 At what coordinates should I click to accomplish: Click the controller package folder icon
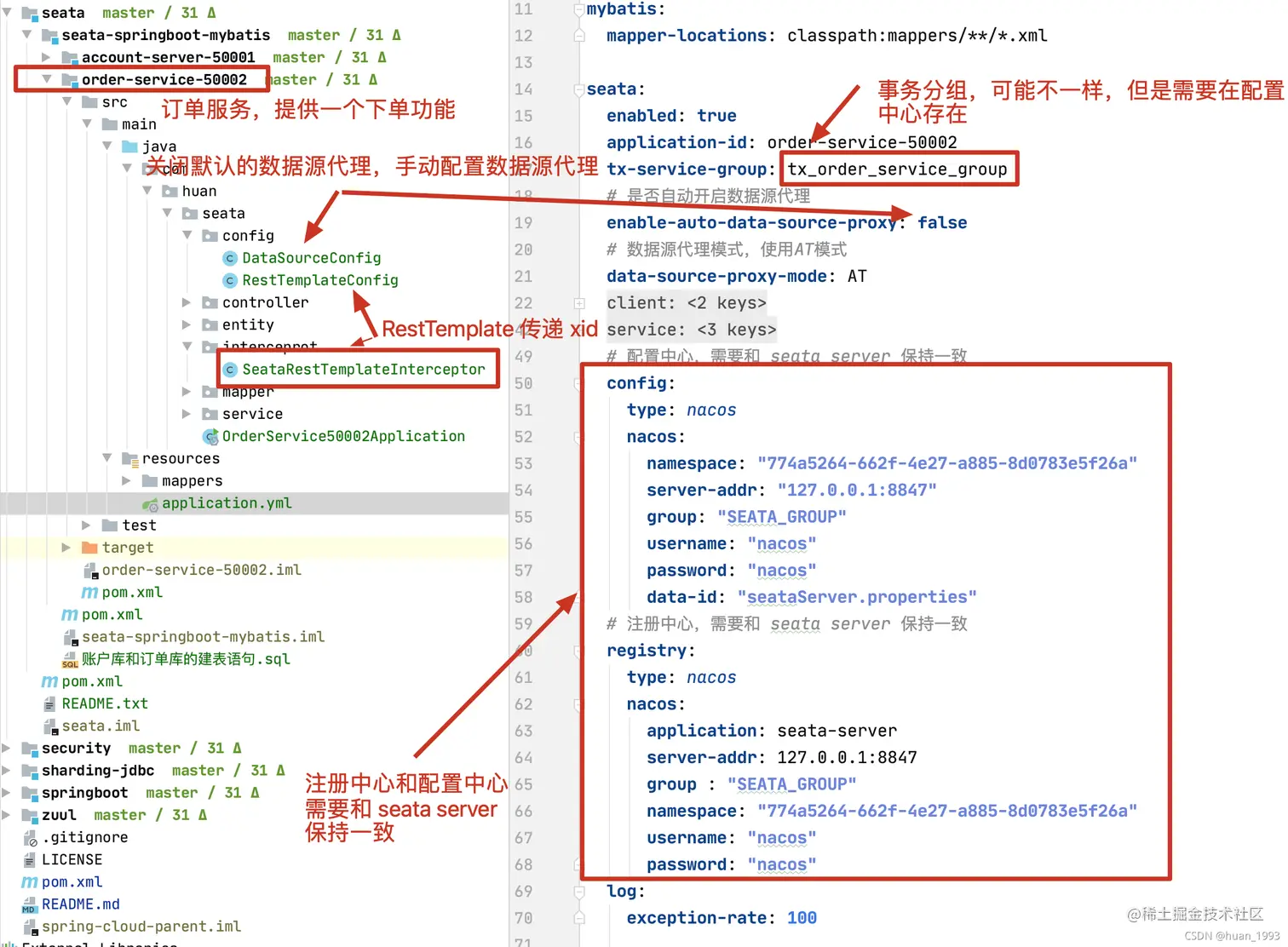210,302
